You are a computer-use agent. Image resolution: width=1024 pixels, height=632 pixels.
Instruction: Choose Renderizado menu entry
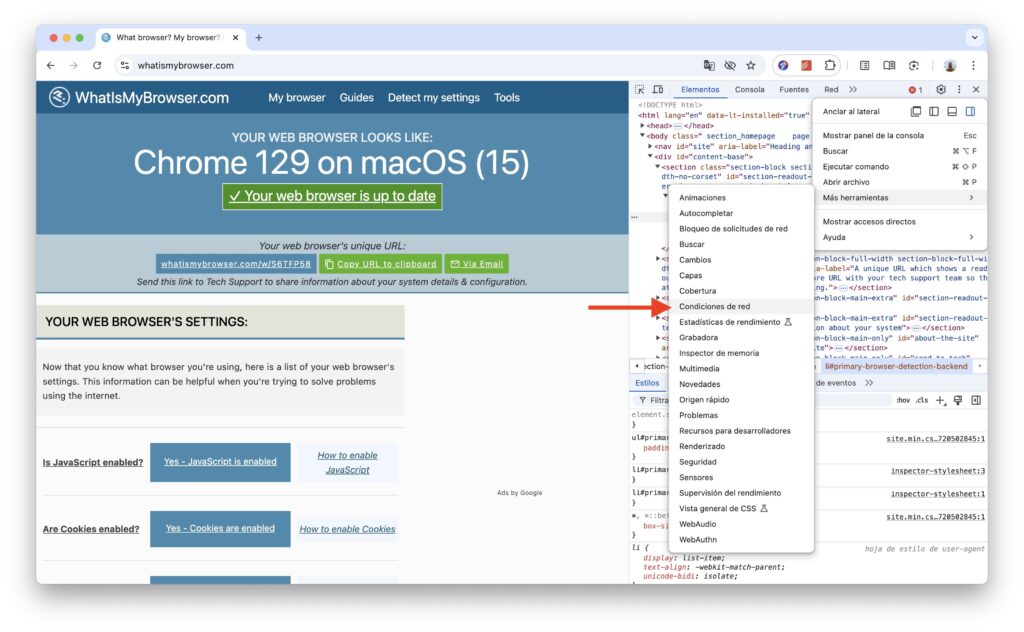(741, 447)
